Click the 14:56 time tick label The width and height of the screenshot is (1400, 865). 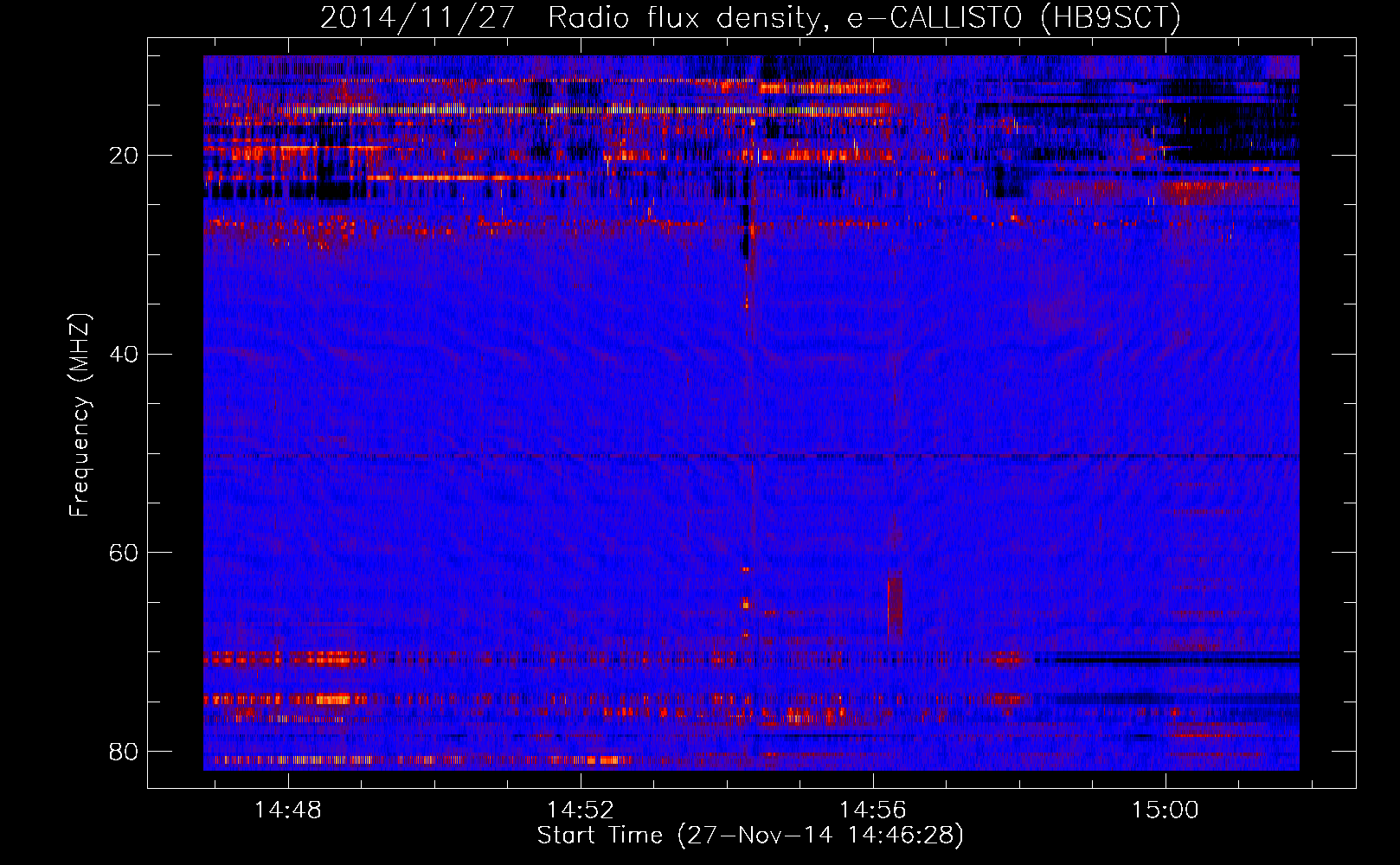pos(873,811)
